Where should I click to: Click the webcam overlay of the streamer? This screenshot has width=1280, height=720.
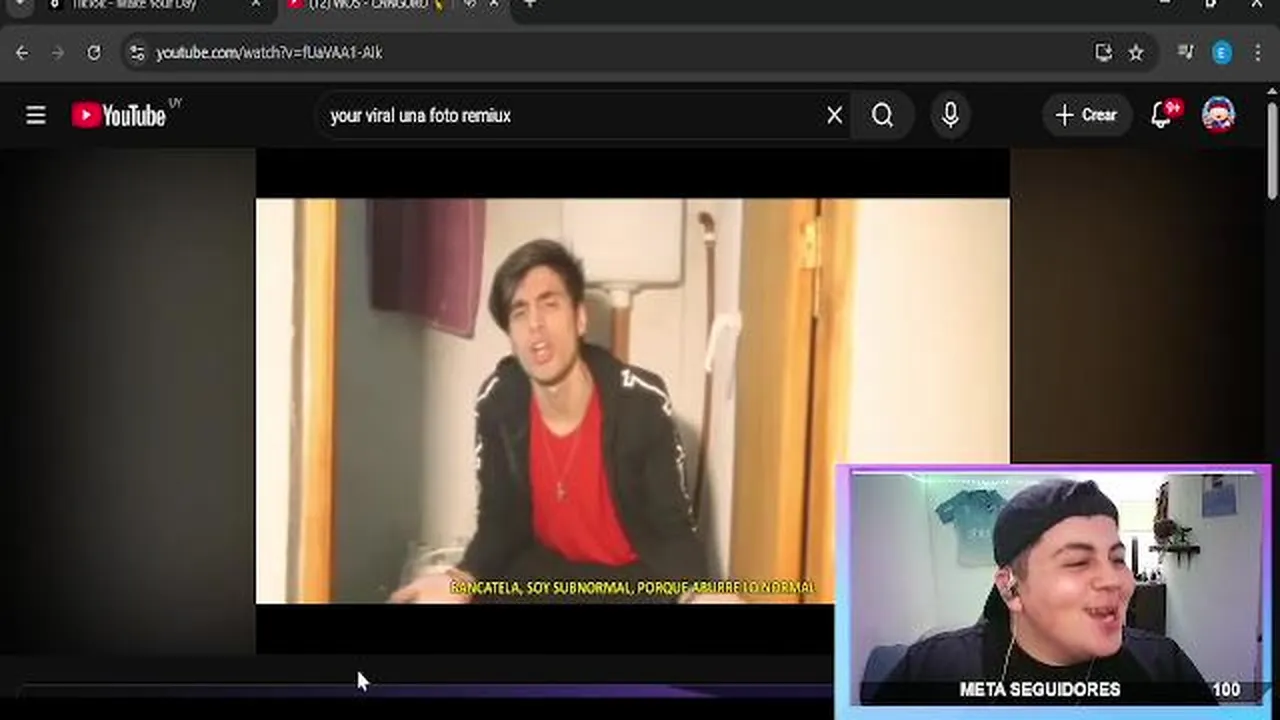pyautogui.click(x=1054, y=590)
